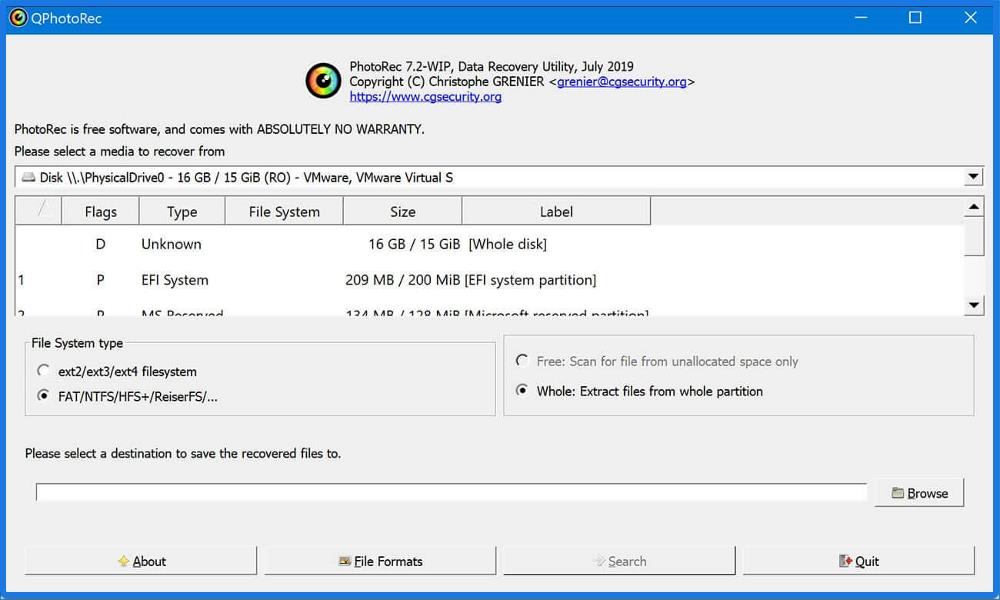
Task: Click the '16 GB / 15 GiB' size cell
Action: point(414,244)
